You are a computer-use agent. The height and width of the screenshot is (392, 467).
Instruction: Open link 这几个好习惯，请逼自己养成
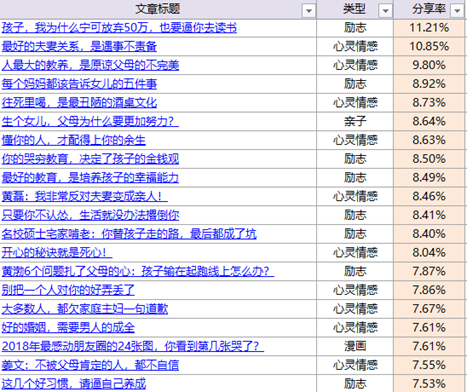74,384
